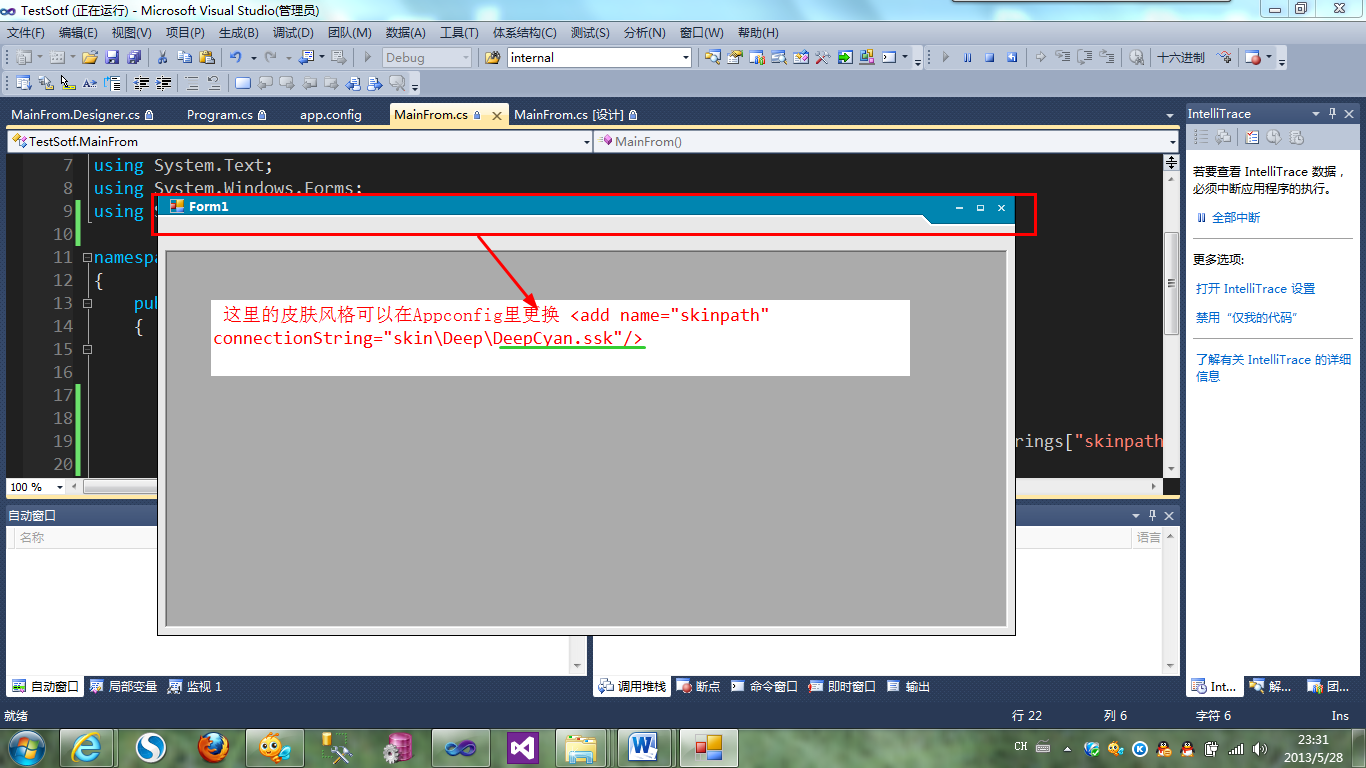1366x768 pixels.
Task: Select the 断点 bottom tab
Action: click(698, 687)
